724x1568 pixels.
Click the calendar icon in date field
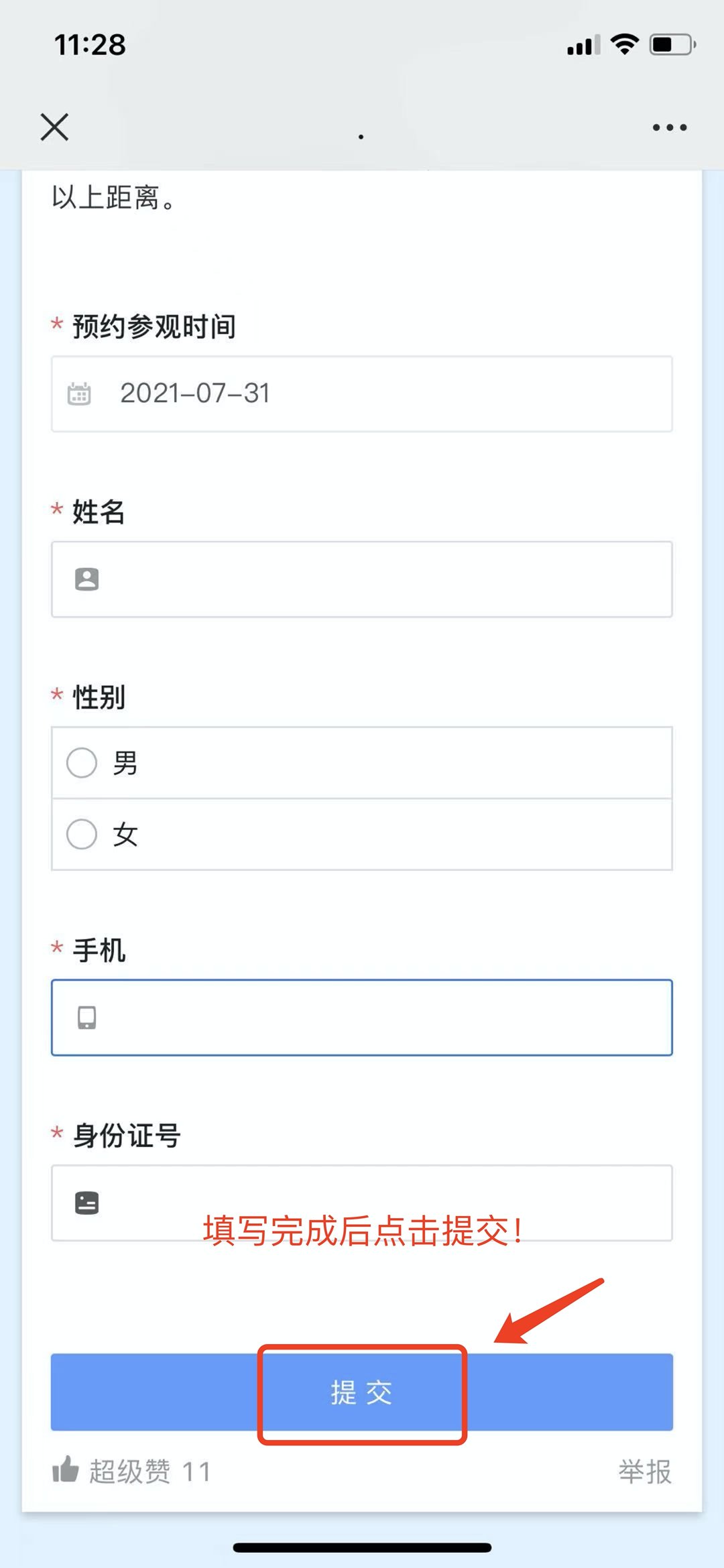click(79, 394)
